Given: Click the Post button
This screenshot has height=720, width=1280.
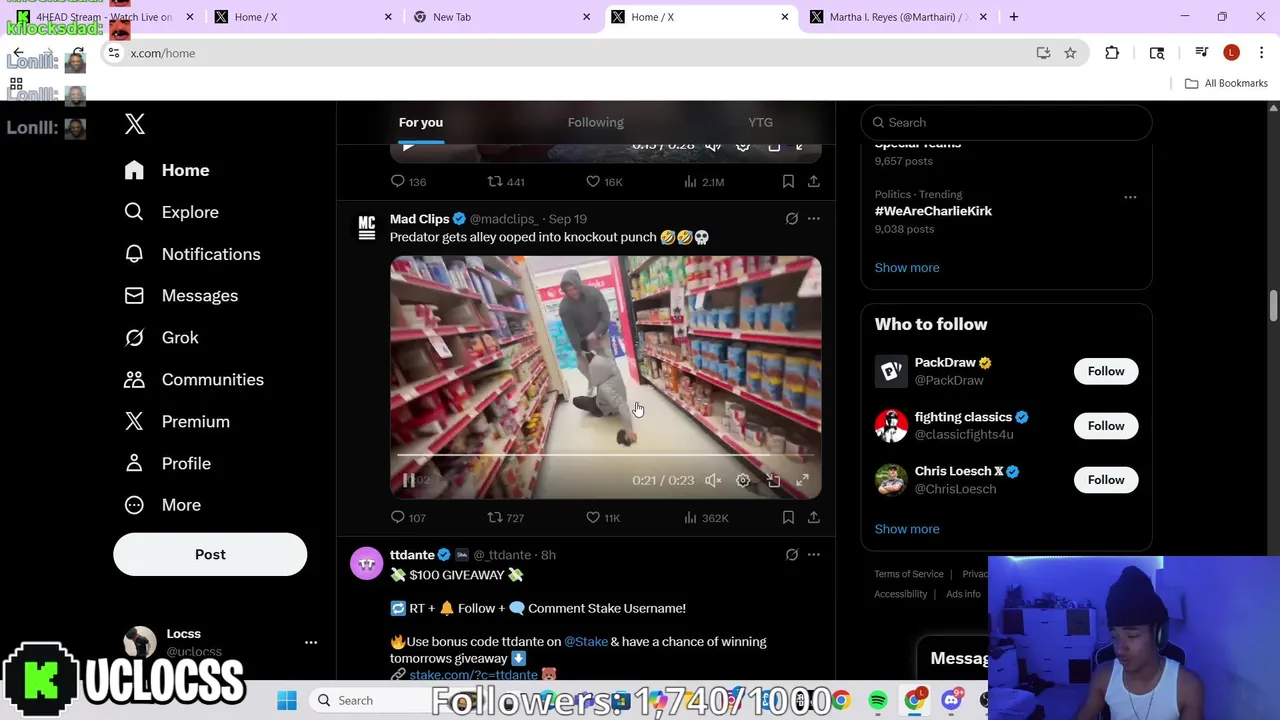Looking at the screenshot, I should (210, 554).
